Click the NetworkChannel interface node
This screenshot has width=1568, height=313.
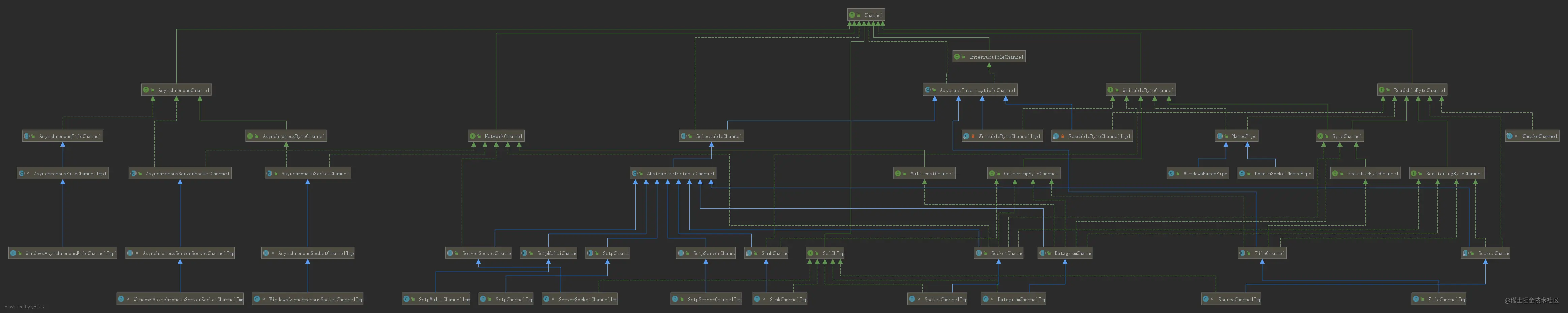(496, 136)
